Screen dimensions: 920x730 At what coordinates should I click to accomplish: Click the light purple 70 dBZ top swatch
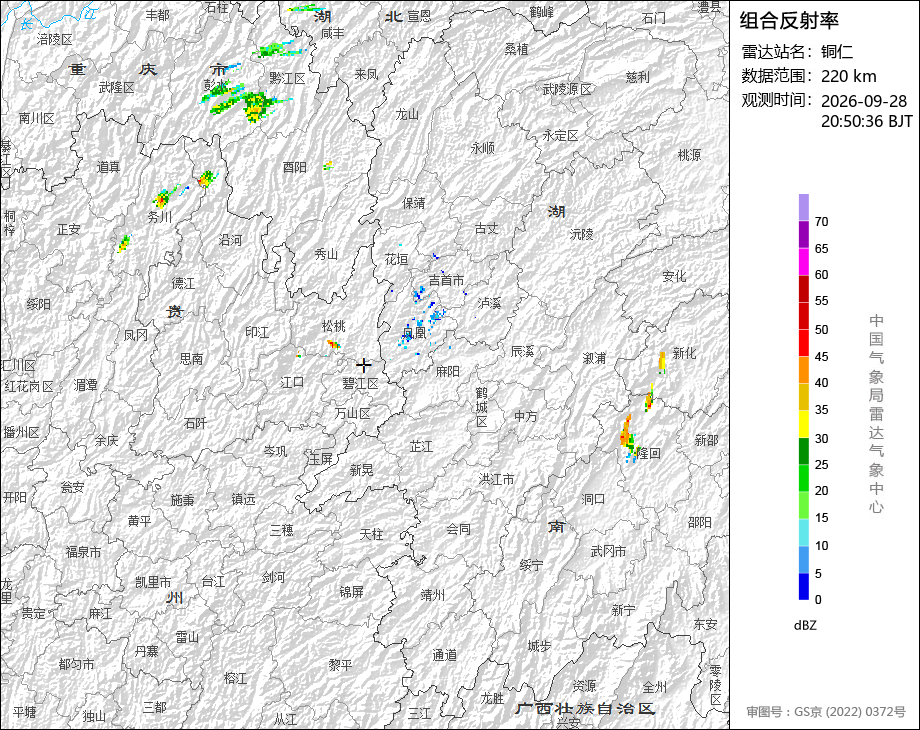point(804,207)
